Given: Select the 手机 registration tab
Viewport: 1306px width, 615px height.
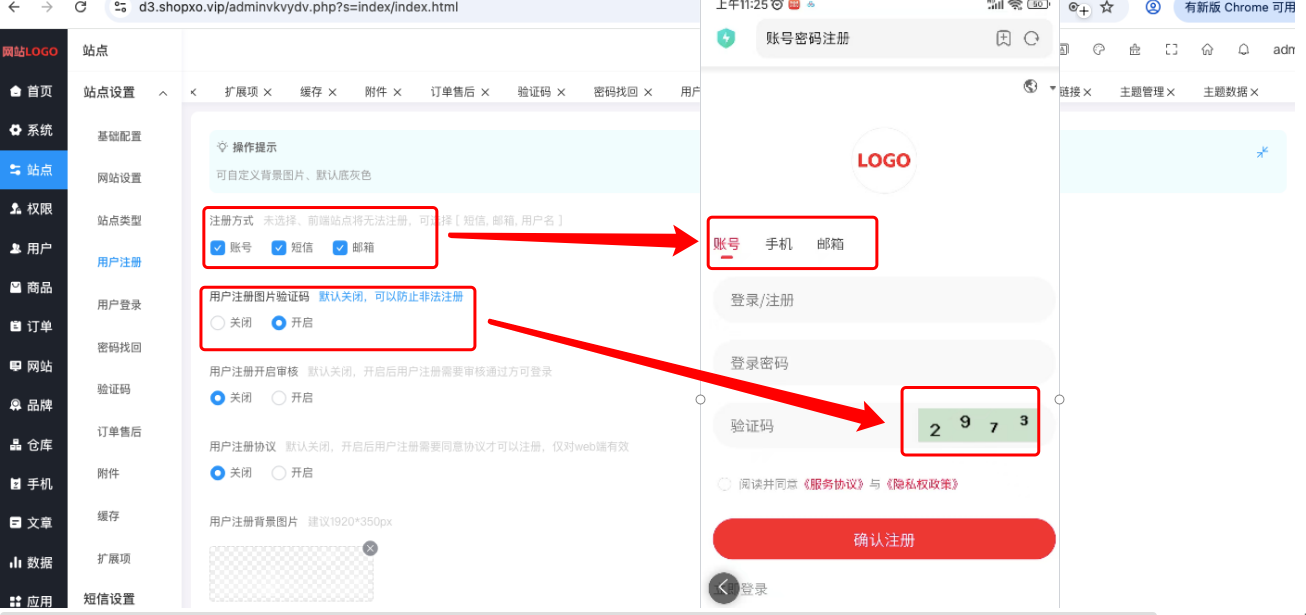Looking at the screenshot, I should pos(779,243).
